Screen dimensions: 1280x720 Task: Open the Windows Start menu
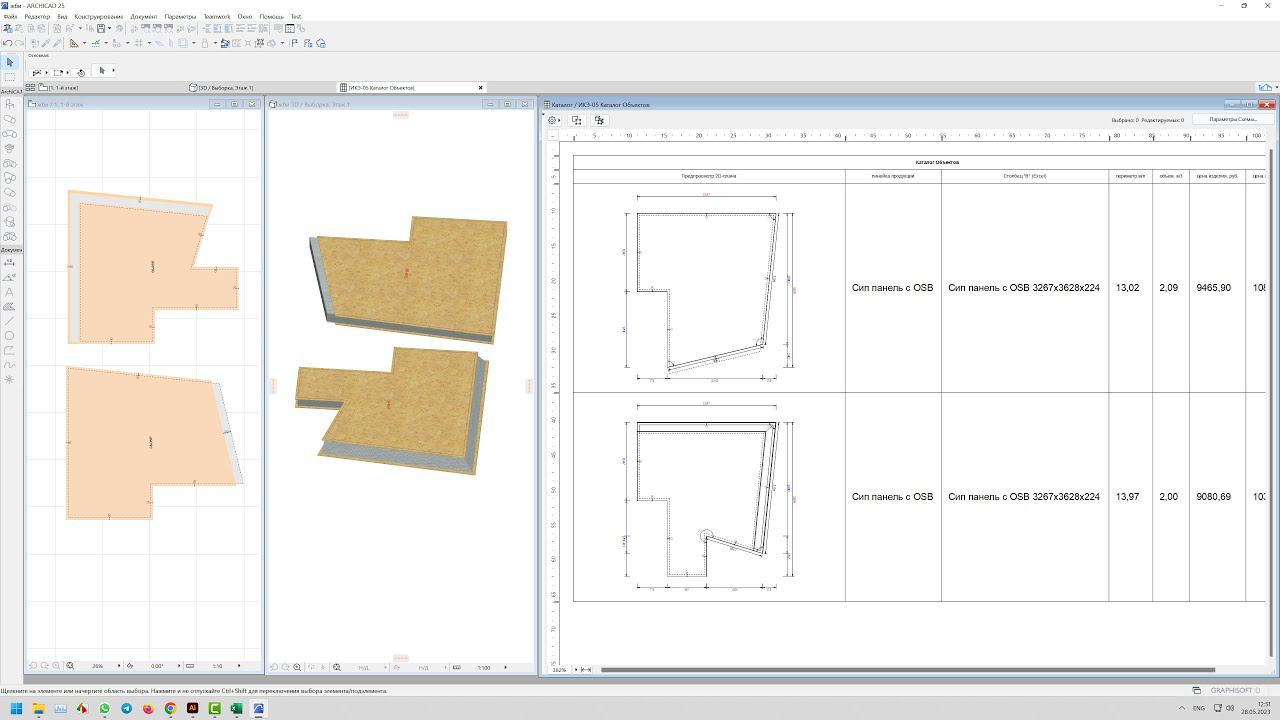pos(16,709)
